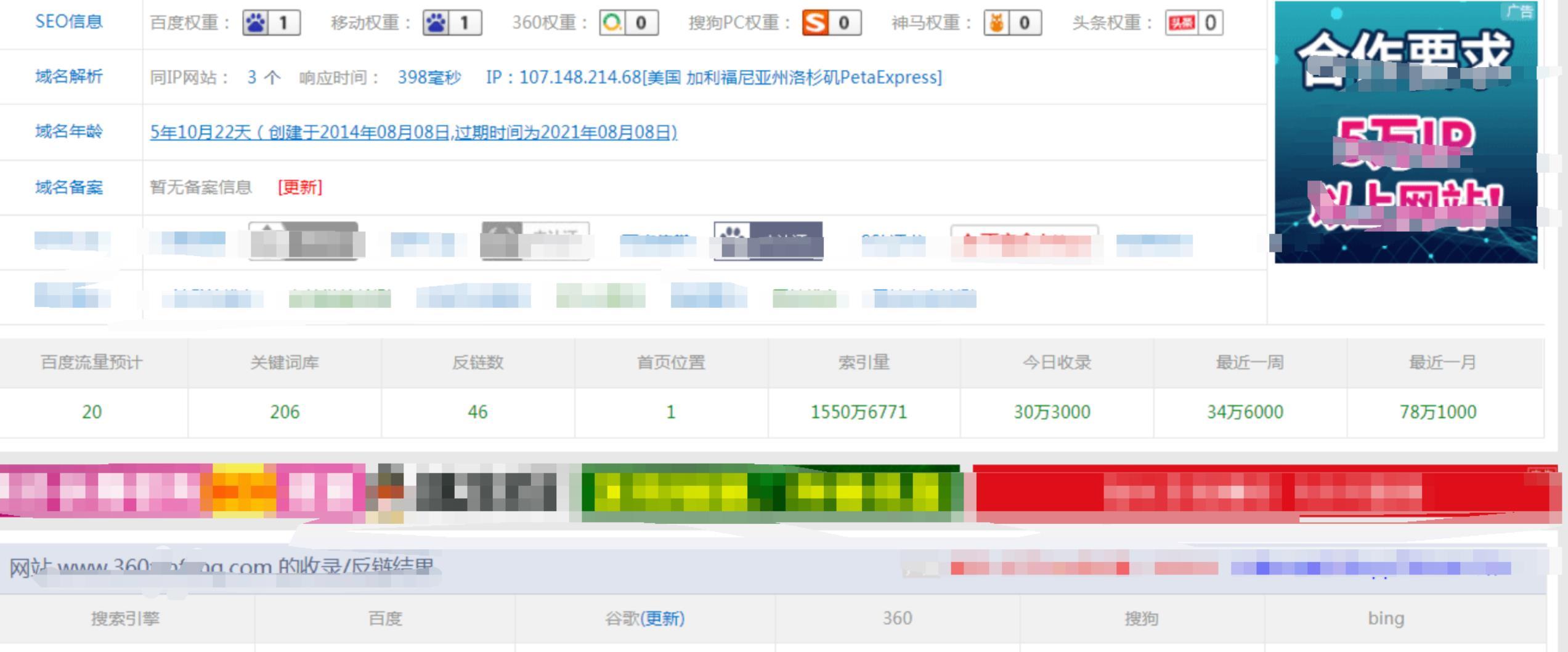The width and height of the screenshot is (1568, 652).
Task: Select the 域名解析 row label
Action: (x=69, y=76)
